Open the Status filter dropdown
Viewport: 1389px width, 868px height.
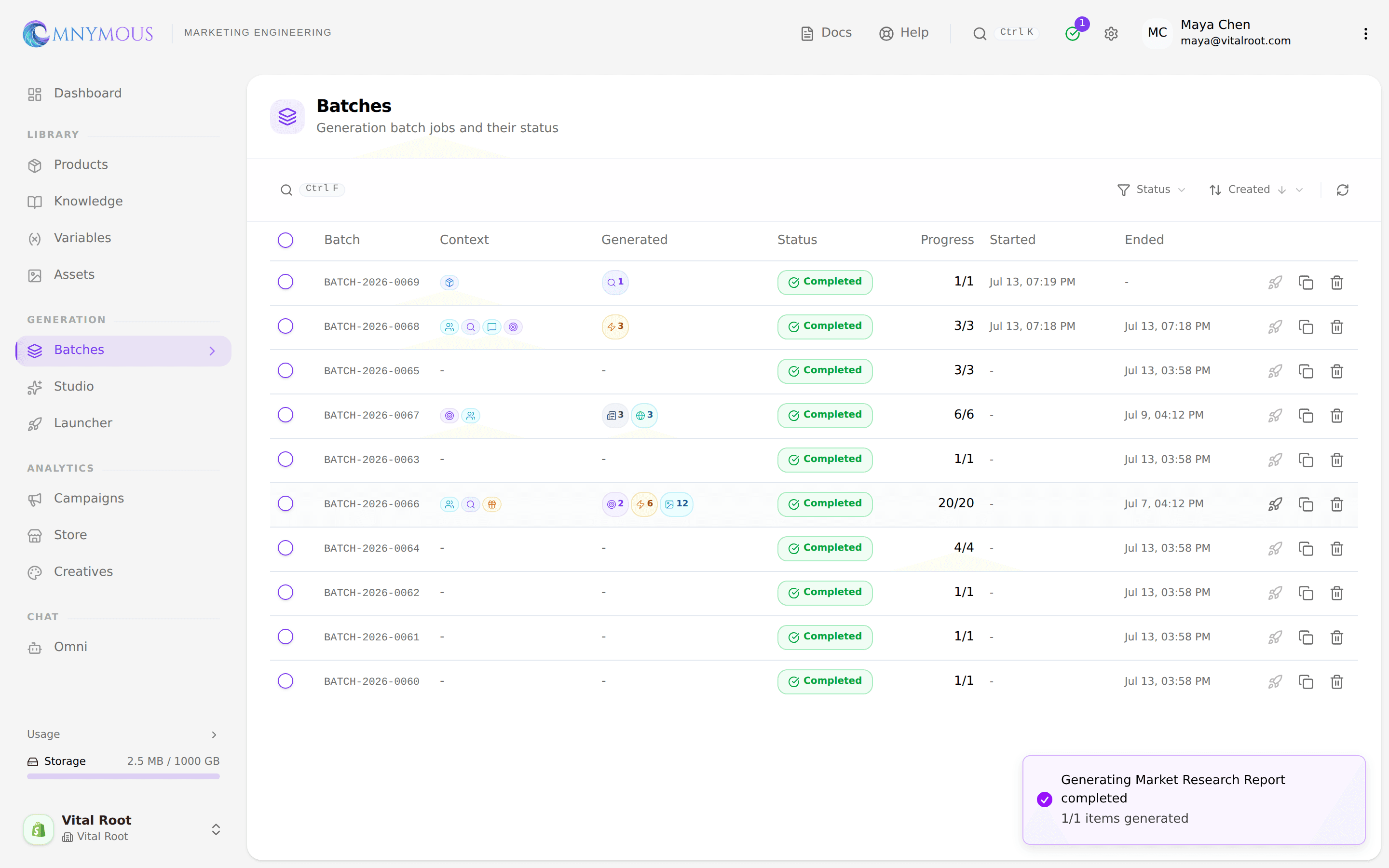[1151, 190]
